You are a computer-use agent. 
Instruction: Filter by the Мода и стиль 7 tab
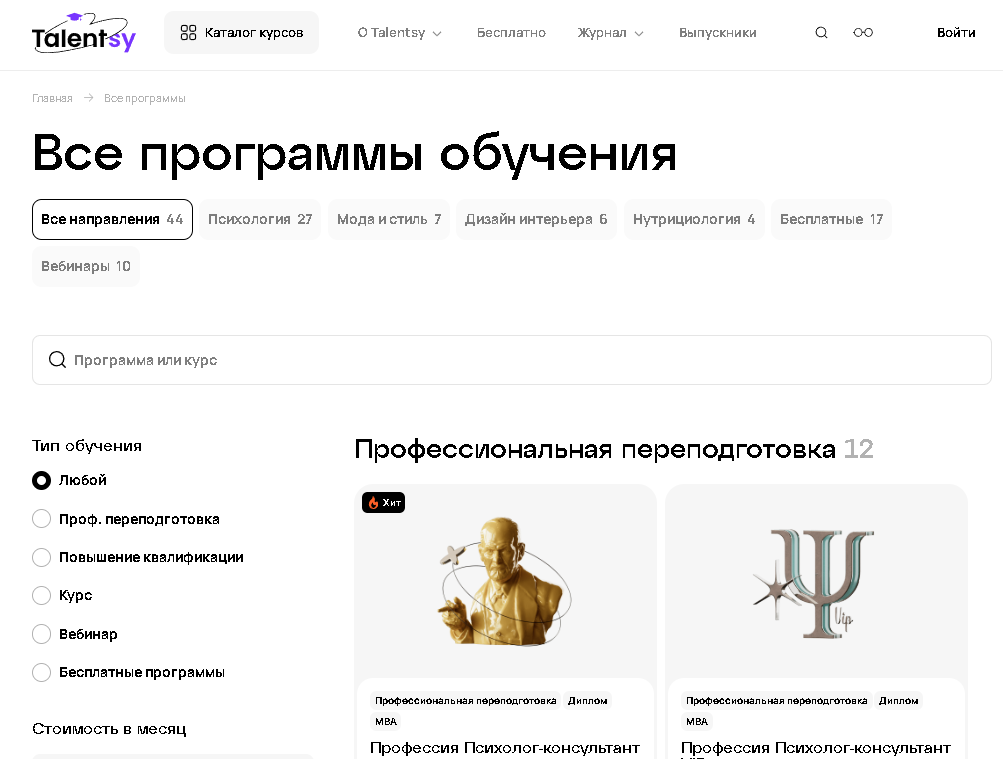(x=389, y=219)
